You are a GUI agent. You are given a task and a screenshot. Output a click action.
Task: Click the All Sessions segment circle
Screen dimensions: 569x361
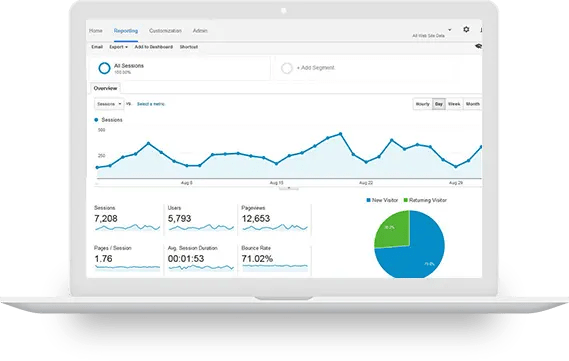point(104,68)
